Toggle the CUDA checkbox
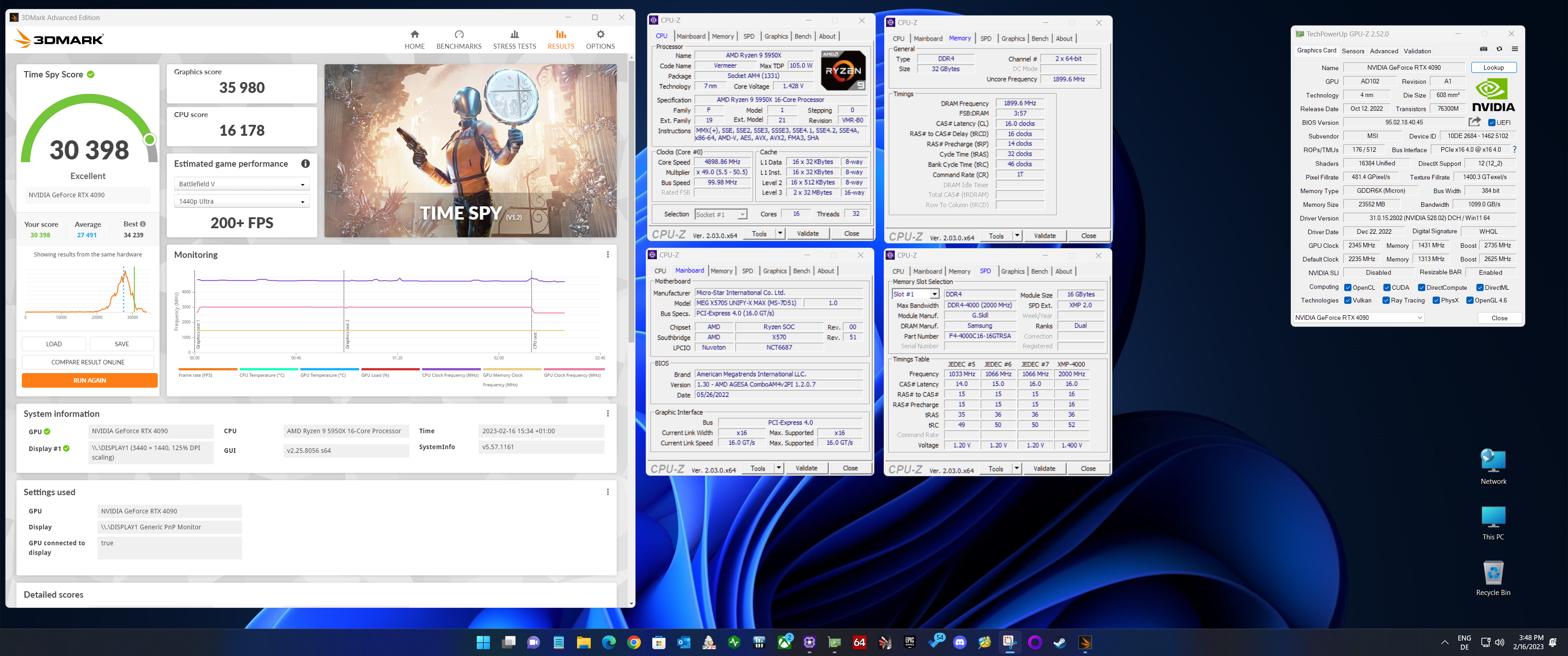 point(1387,287)
